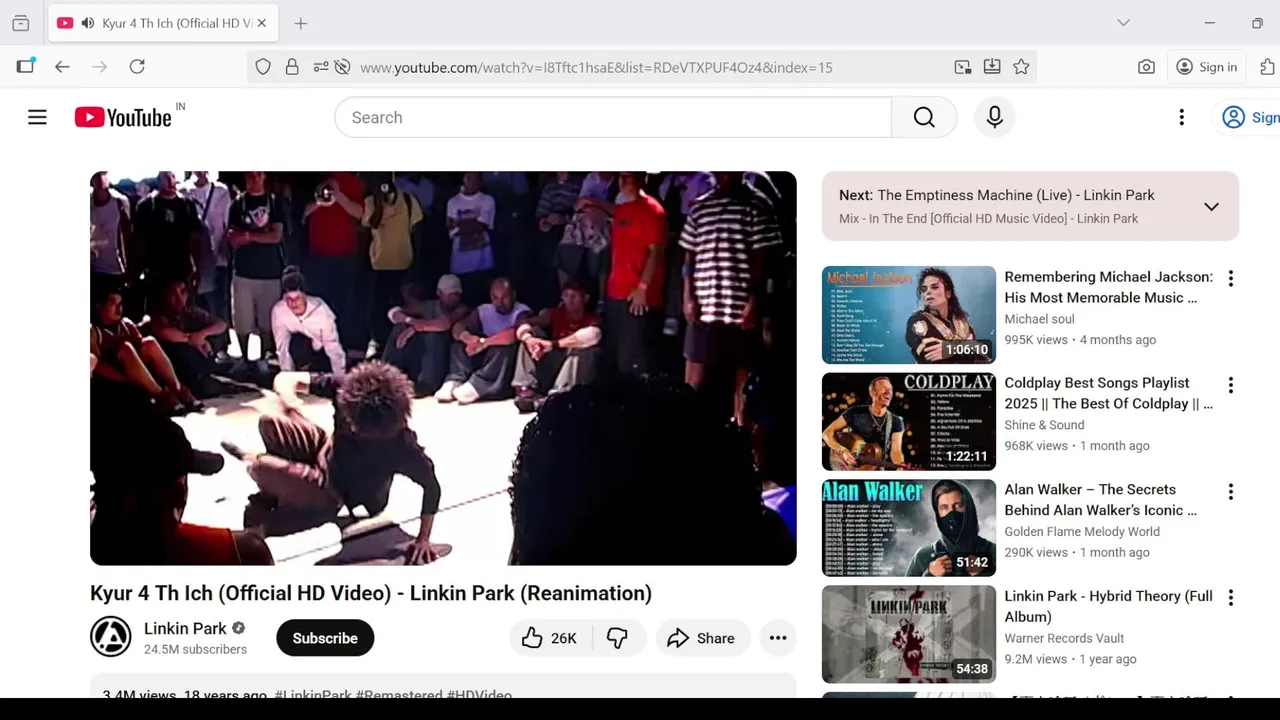The width and height of the screenshot is (1280, 720).
Task: Open options for Remembering Michael Jackson video
Action: click(x=1230, y=279)
